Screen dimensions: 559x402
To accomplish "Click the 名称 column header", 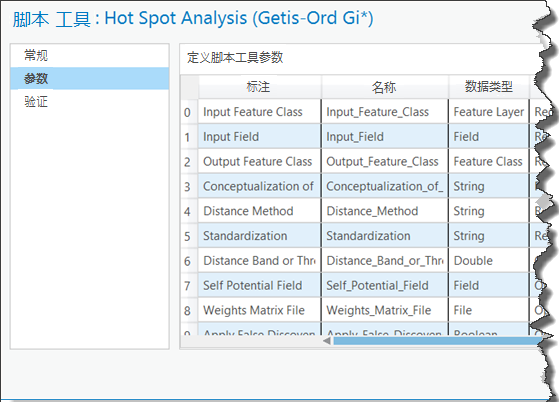I will pos(385,87).
